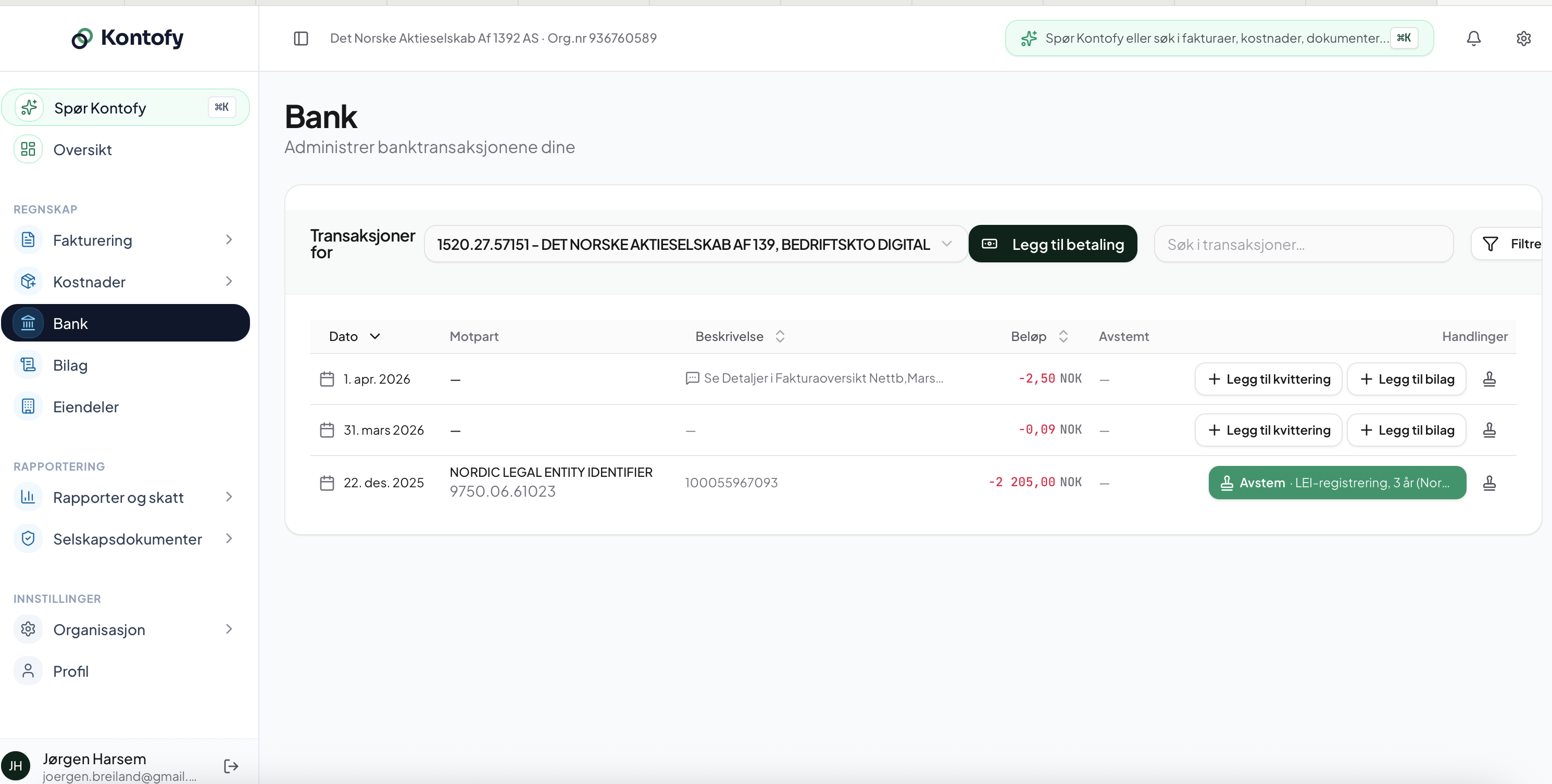Click the -2 205,00 NOK amount
This screenshot has height=784, width=1552.
pyautogui.click(x=1034, y=483)
